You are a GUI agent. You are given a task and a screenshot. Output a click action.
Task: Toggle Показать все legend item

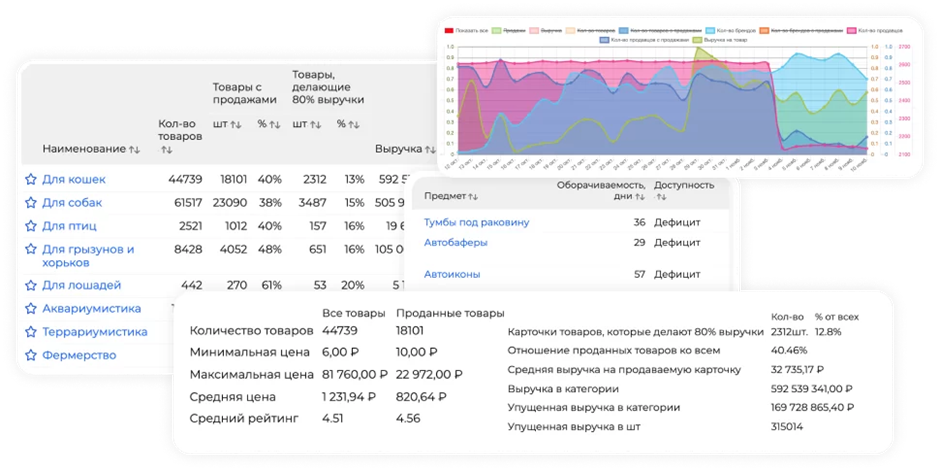click(x=466, y=30)
